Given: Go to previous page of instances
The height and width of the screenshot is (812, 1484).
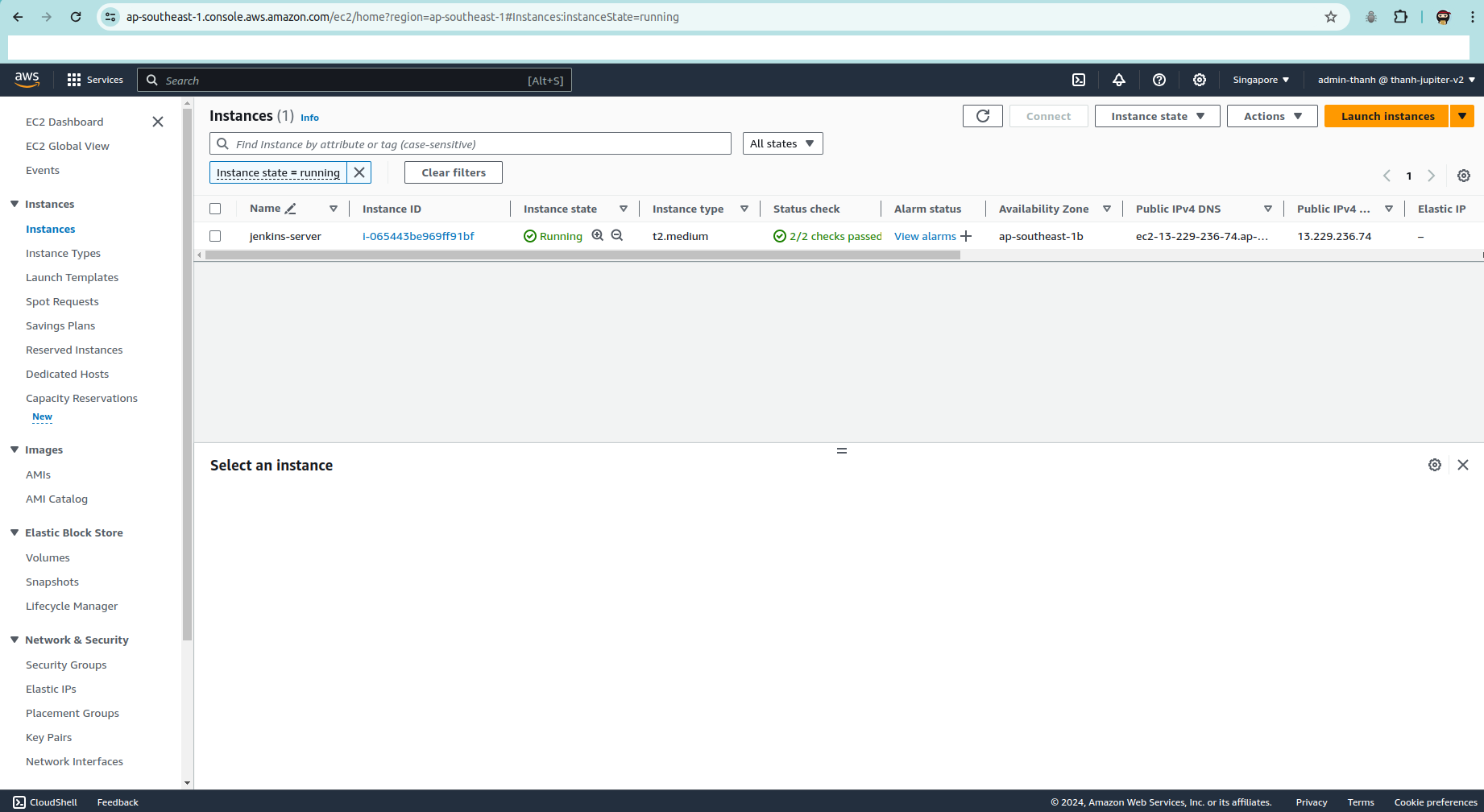Looking at the screenshot, I should click(x=1387, y=176).
